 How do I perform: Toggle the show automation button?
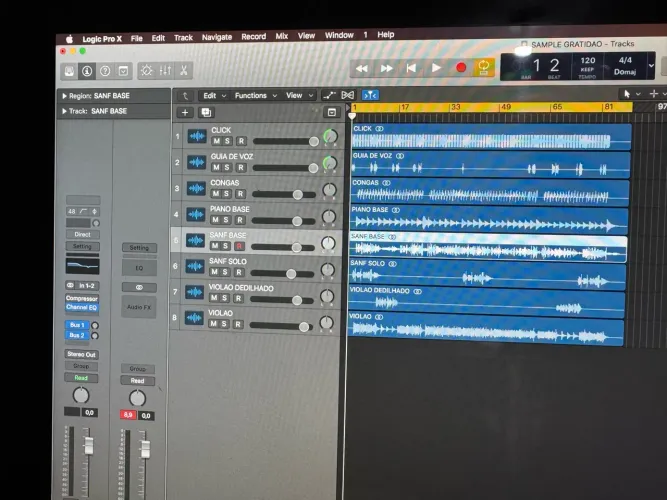329,95
